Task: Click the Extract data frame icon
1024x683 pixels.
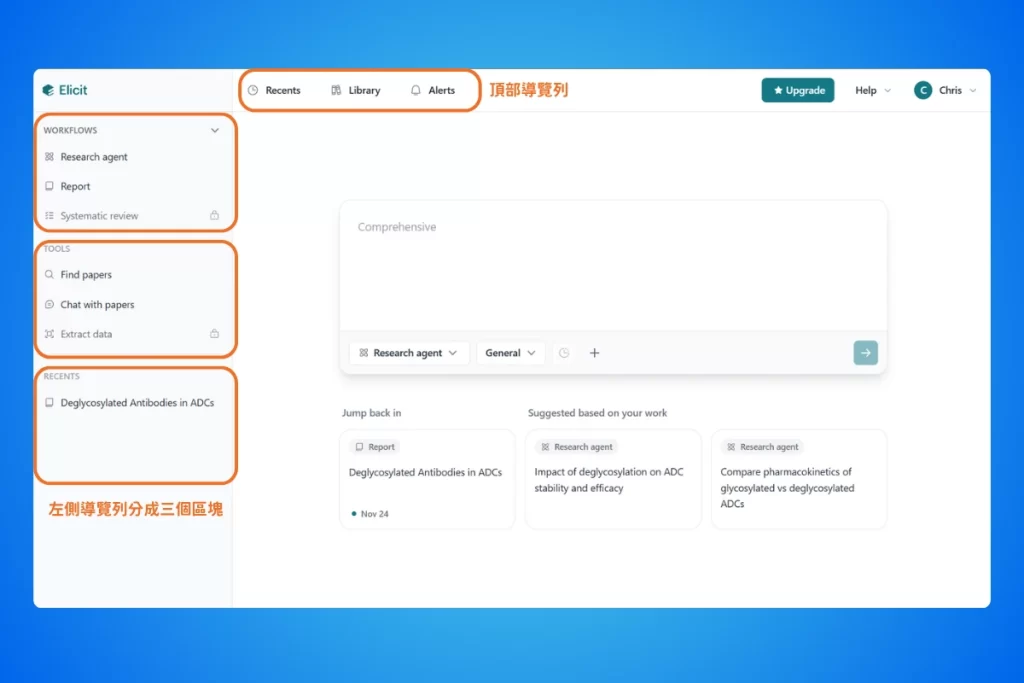Action: (x=50, y=334)
